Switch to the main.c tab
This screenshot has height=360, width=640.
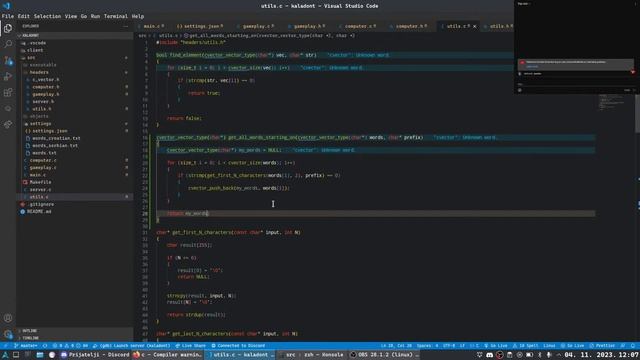coord(152,26)
